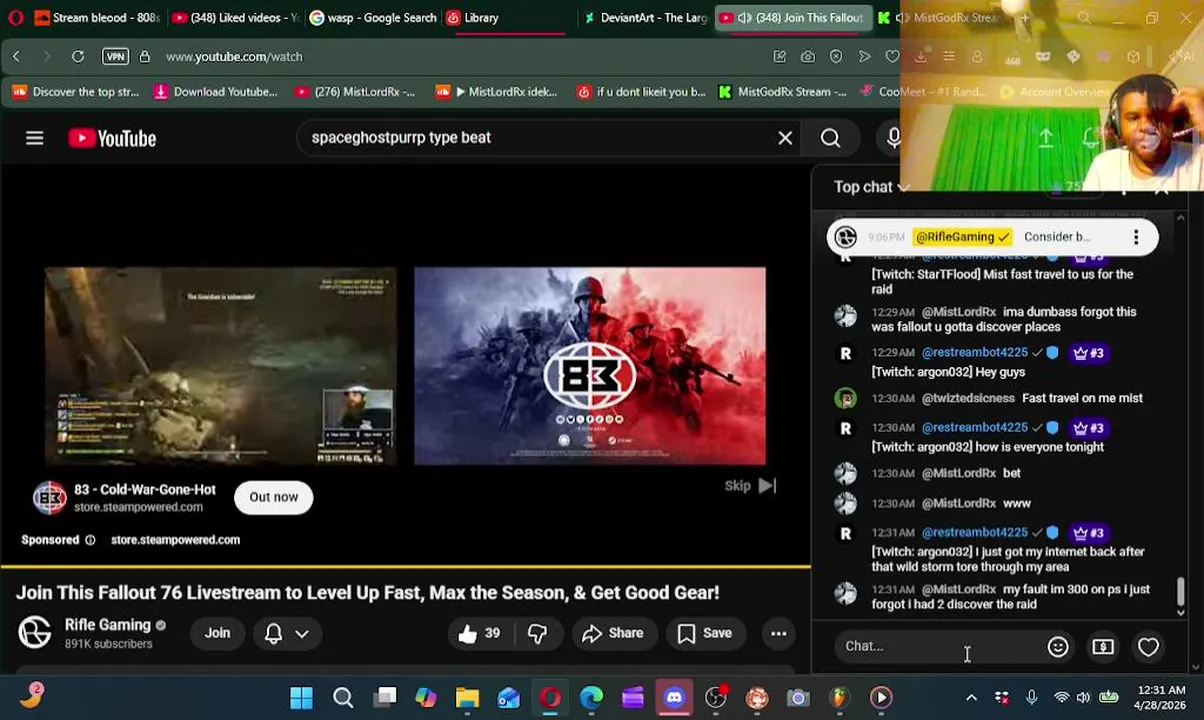Open File Explorer from the taskbar

tap(467, 698)
